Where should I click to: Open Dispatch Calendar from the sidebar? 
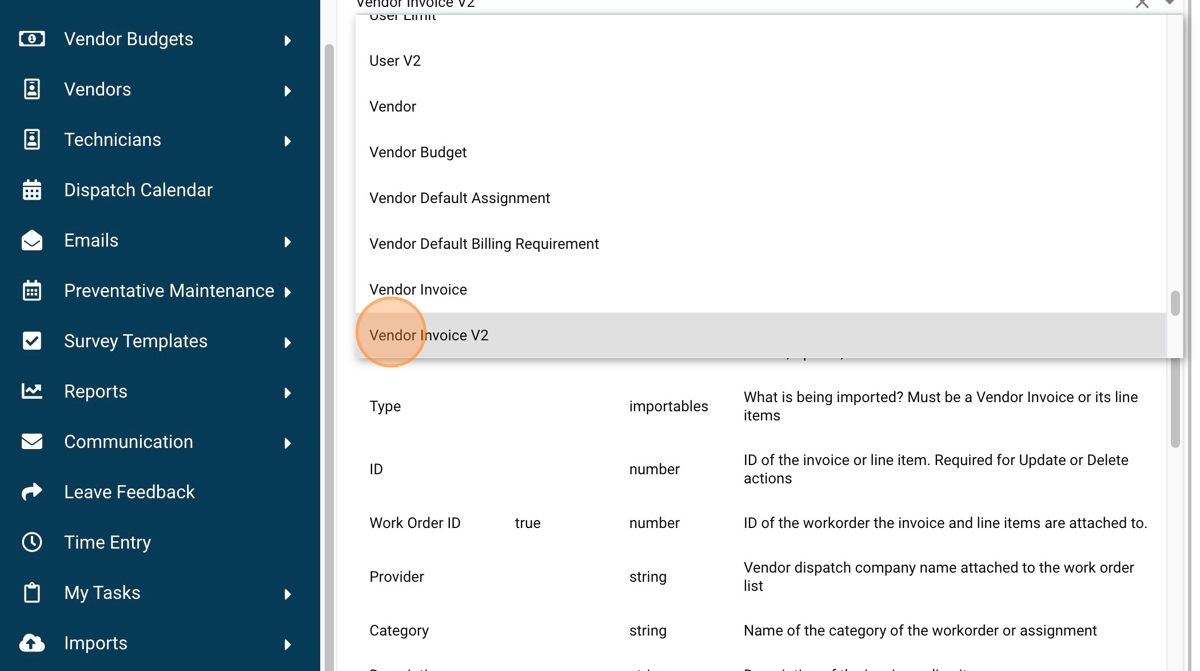(138, 190)
